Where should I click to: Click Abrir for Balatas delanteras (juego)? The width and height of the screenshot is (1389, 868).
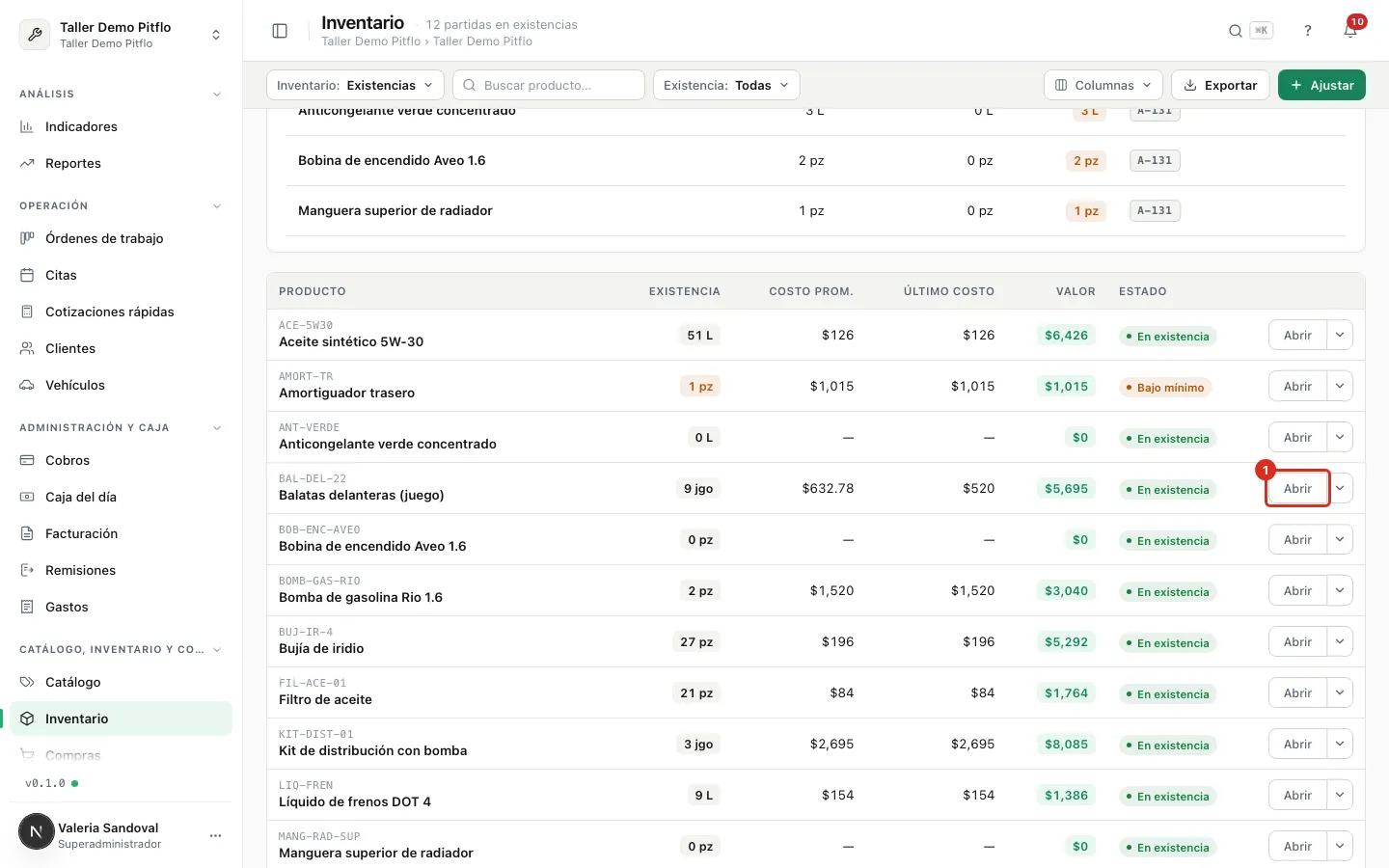point(1297,488)
